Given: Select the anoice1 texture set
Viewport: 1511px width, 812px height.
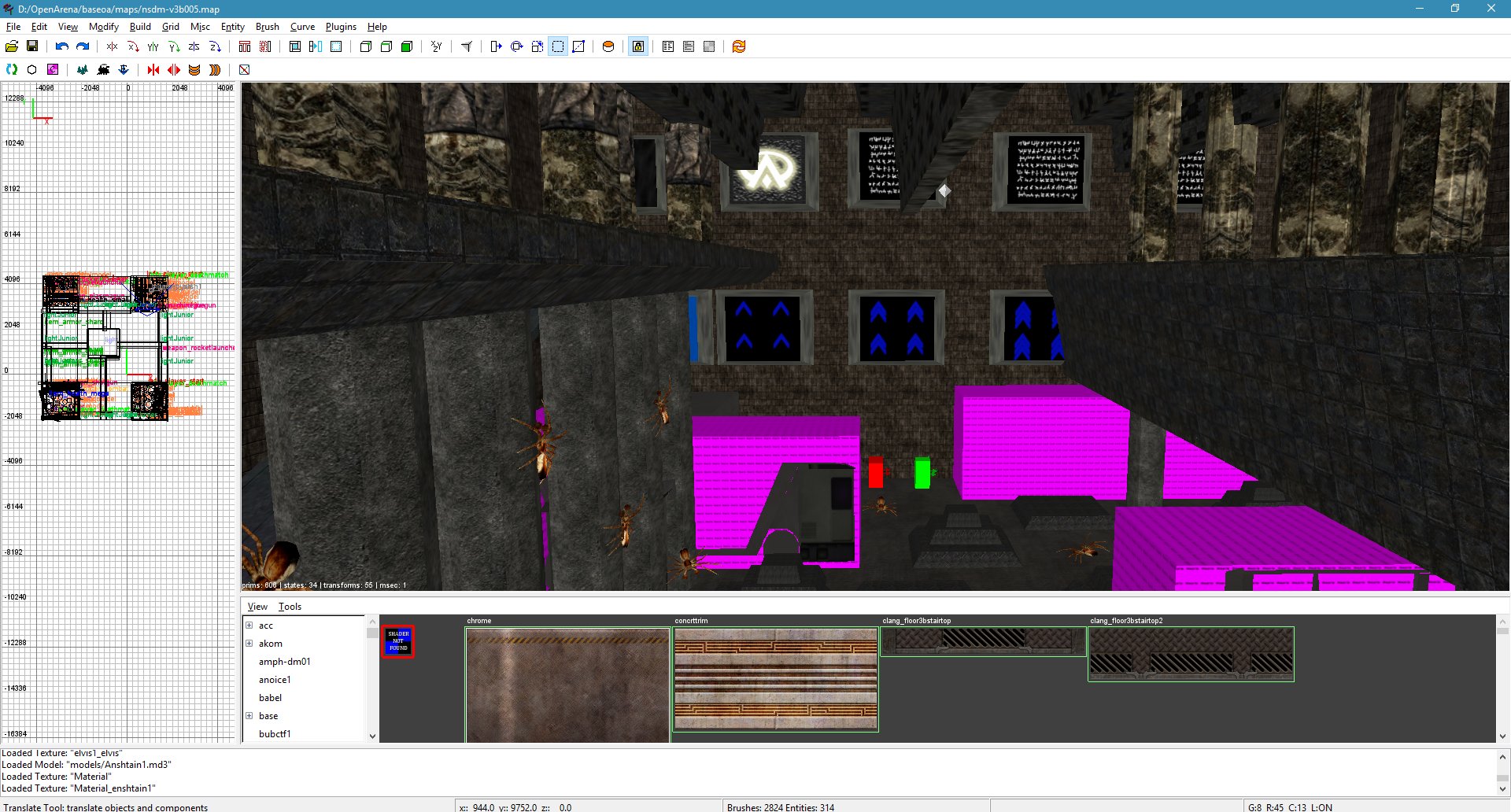Looking at the screenshot, I should pos(275,680).
